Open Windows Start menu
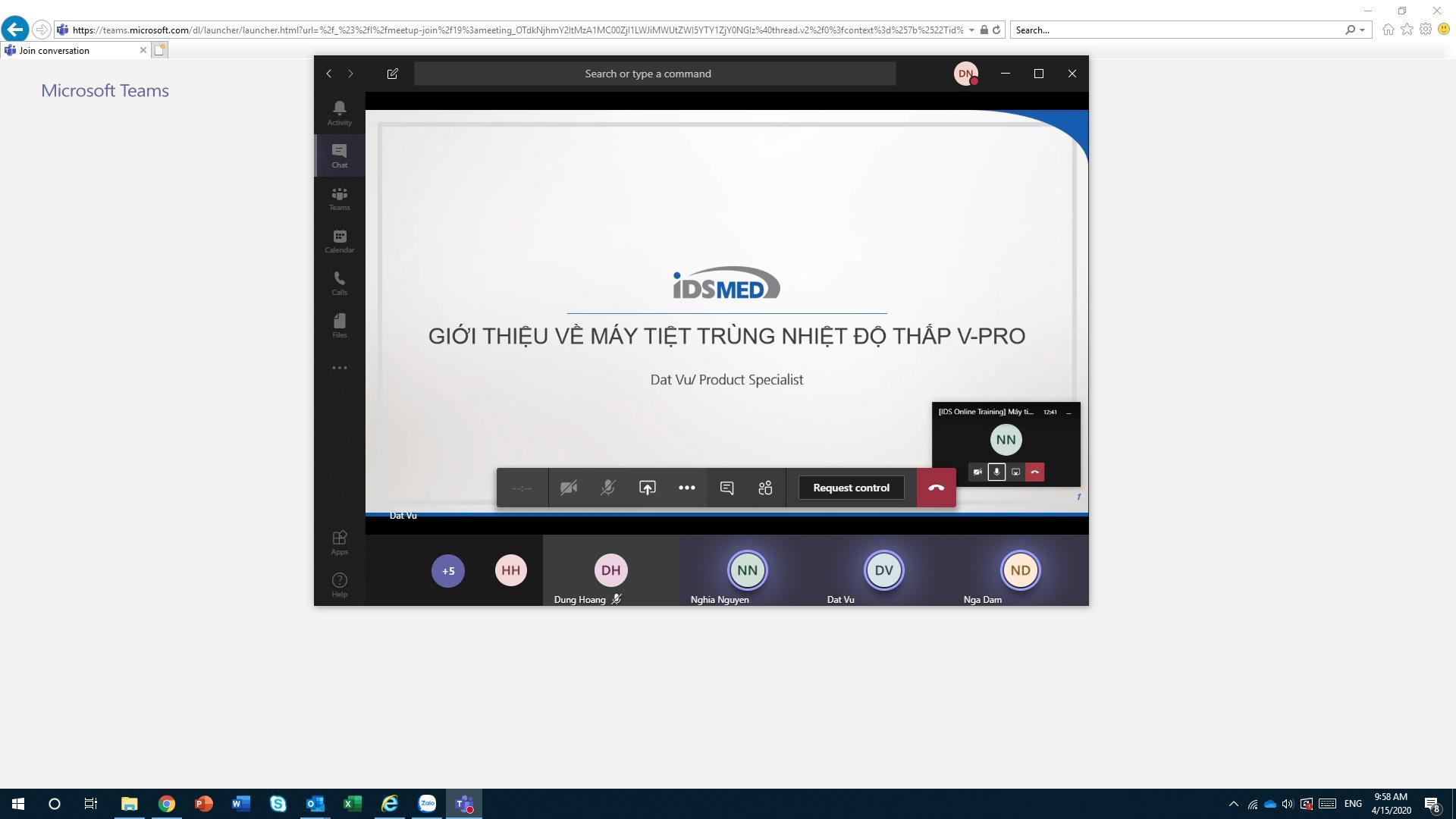The height and width of the screenshot is (819, 1456). [18, 804]
